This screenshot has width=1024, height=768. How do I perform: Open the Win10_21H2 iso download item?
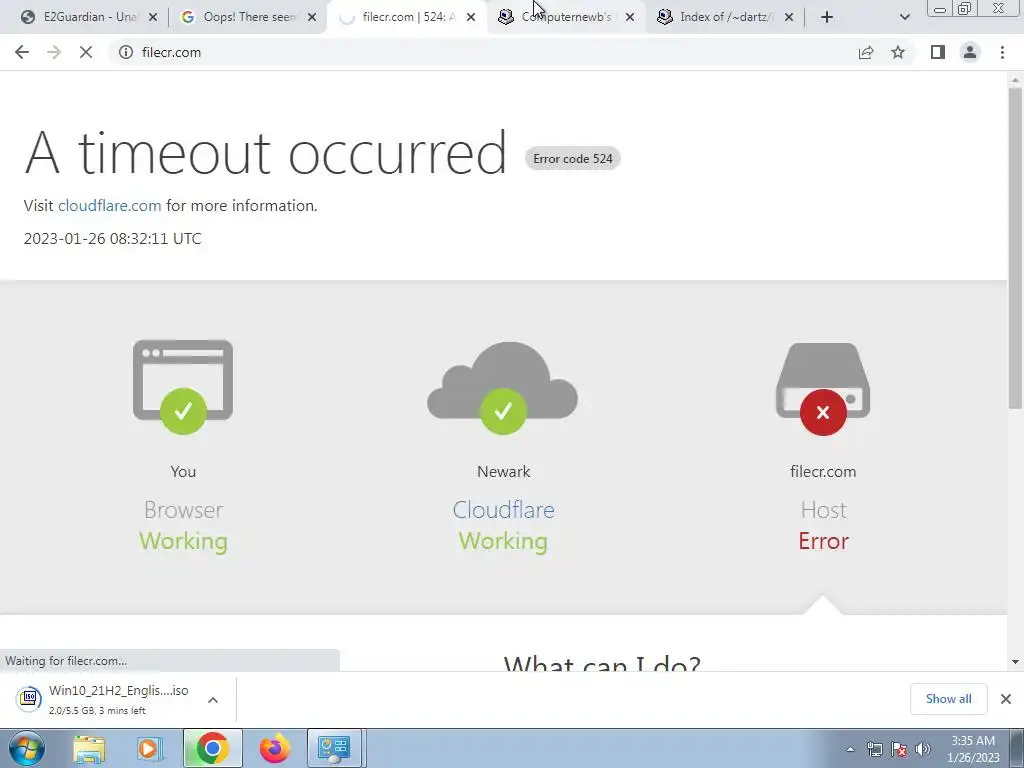click(104, 699)
